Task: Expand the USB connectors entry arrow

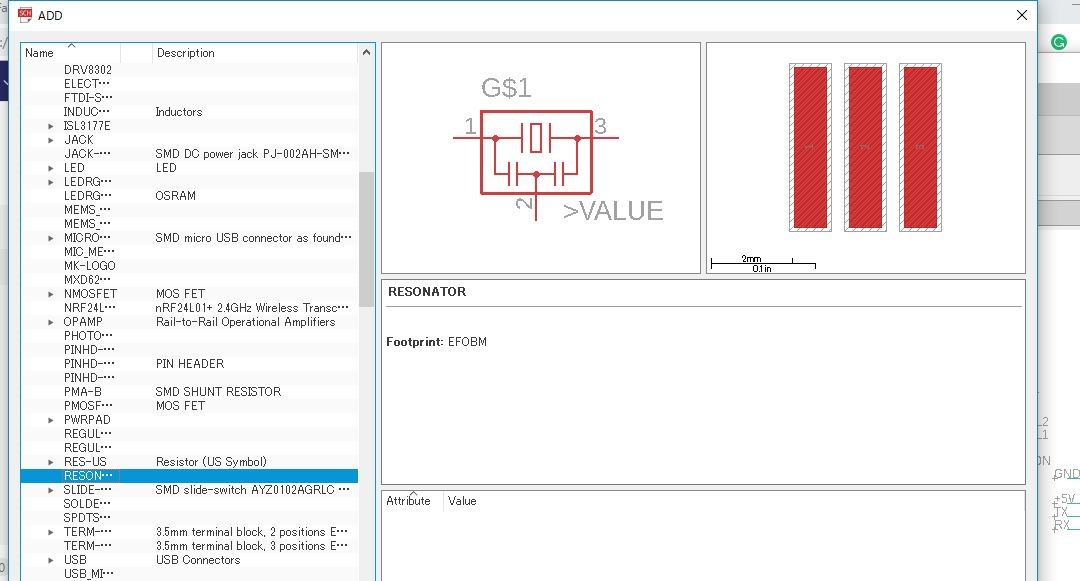Action: [x=51, y=560]
